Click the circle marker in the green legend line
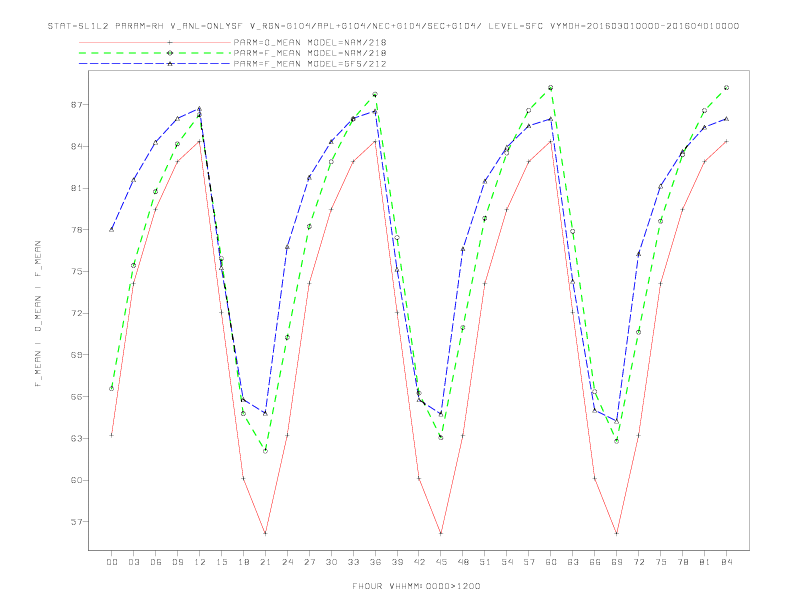This screenshot has height=612, width=792. click(x=170, y=53)
